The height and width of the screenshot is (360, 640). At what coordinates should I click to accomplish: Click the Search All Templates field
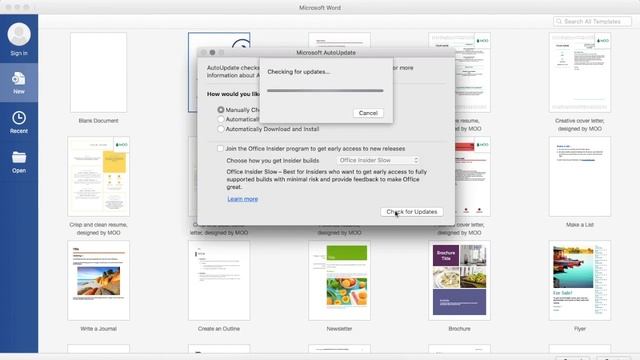[592, 21]
